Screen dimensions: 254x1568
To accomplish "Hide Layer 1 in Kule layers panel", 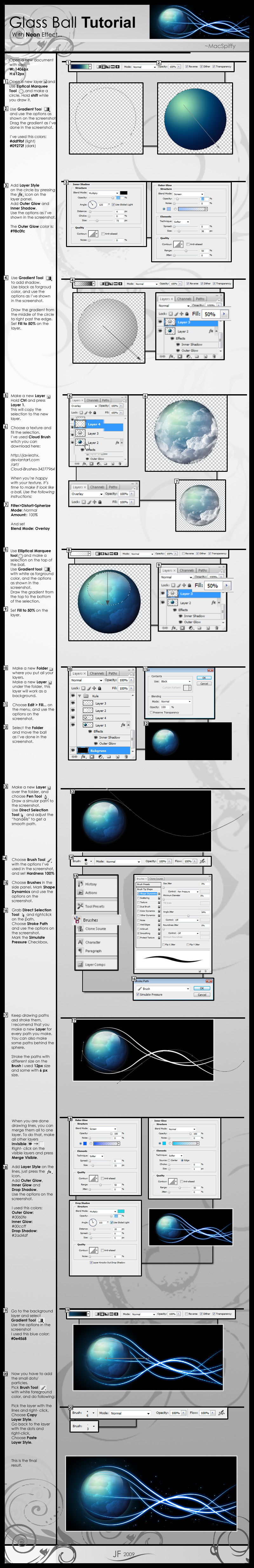I will point(74,725).
